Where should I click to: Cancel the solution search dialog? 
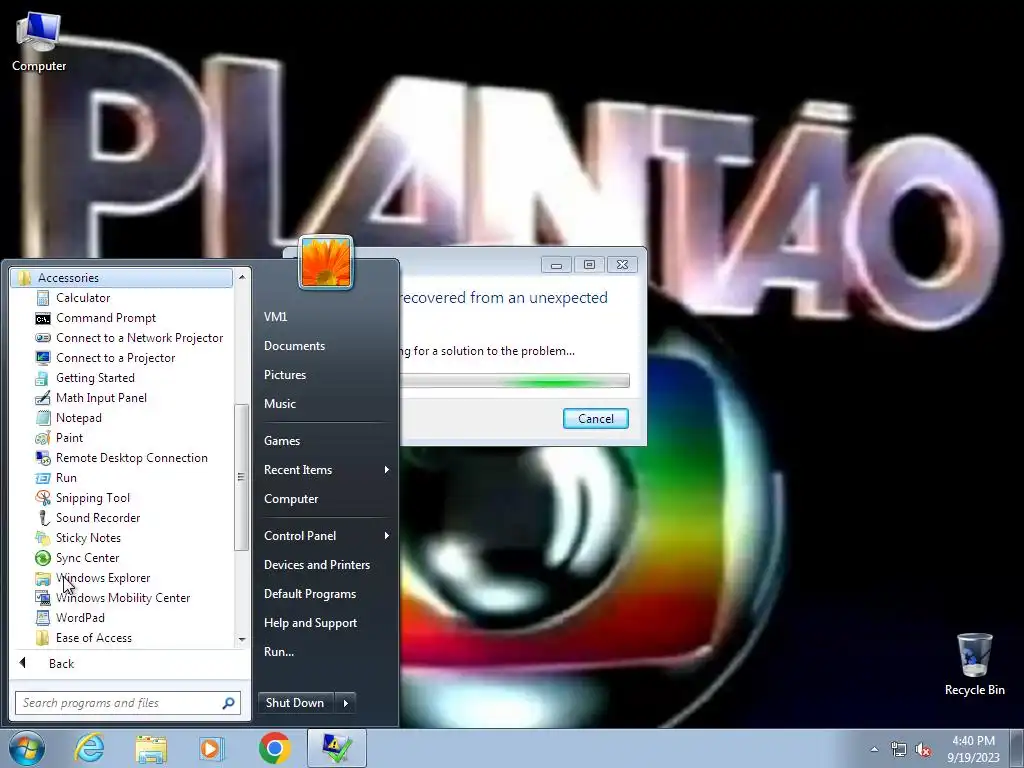click(596, 419)
